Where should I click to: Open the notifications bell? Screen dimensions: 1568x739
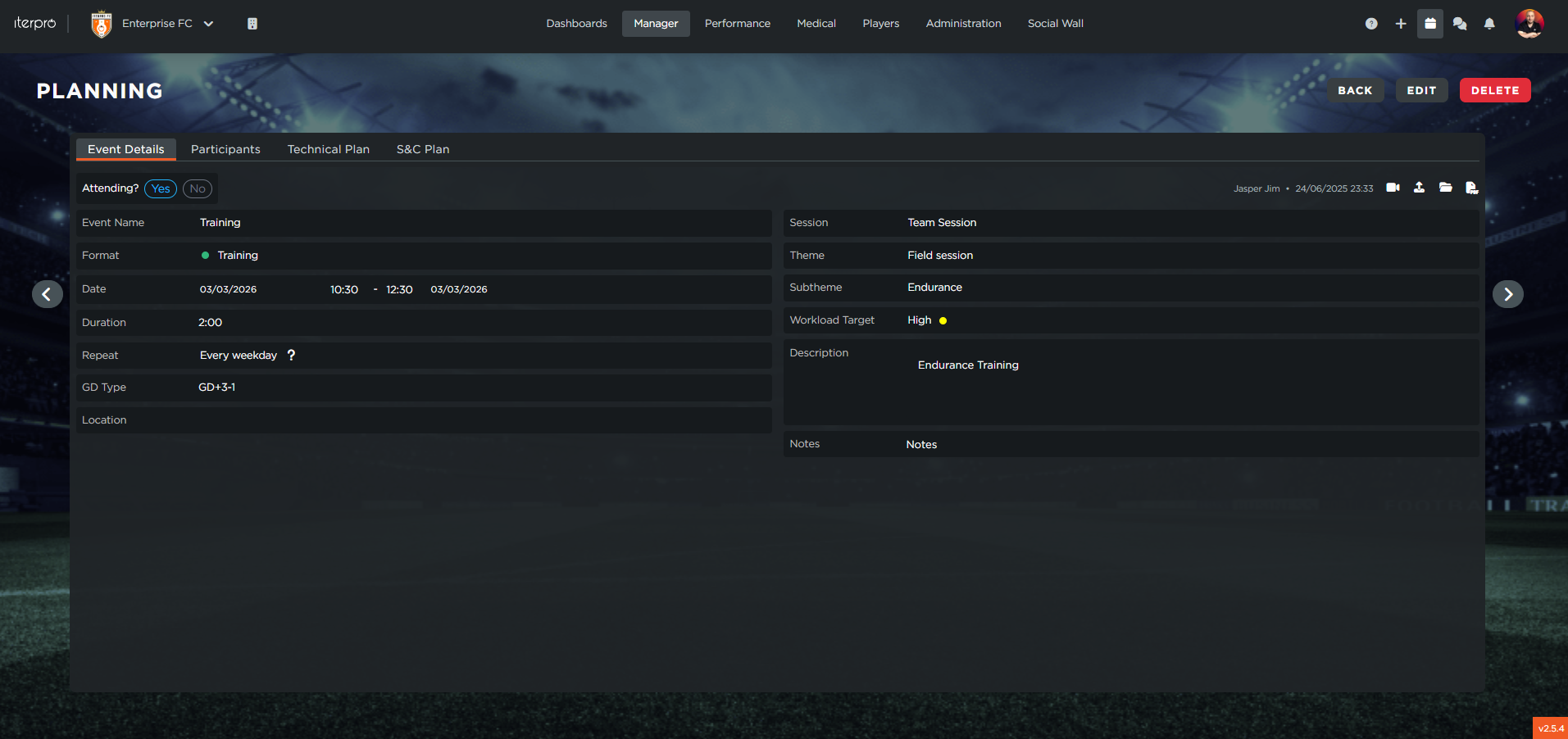(1489, 24)
